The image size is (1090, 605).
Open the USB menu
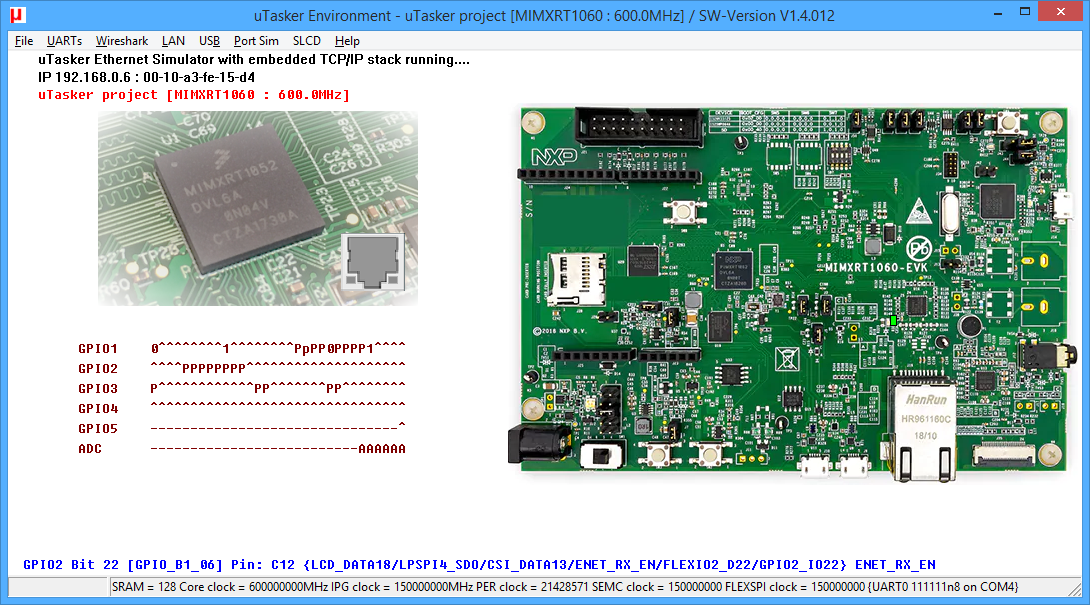(209, 41)
